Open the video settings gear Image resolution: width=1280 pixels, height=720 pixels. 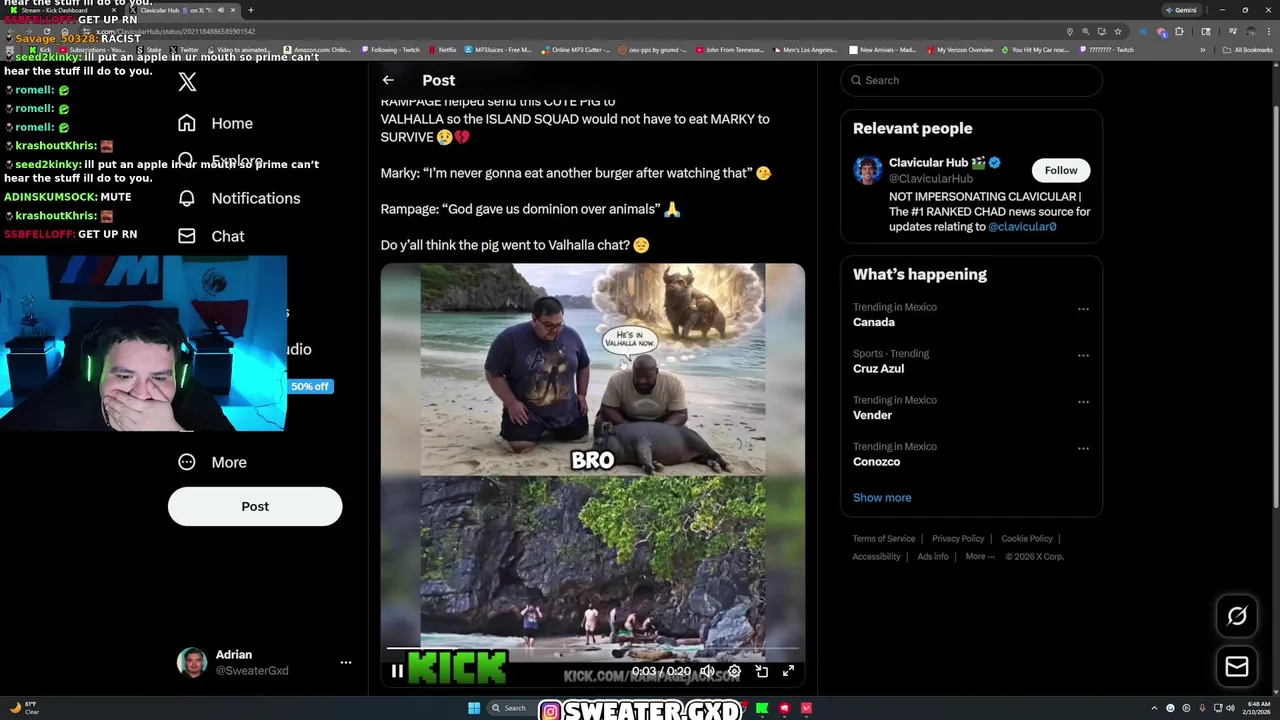(734, 672)
